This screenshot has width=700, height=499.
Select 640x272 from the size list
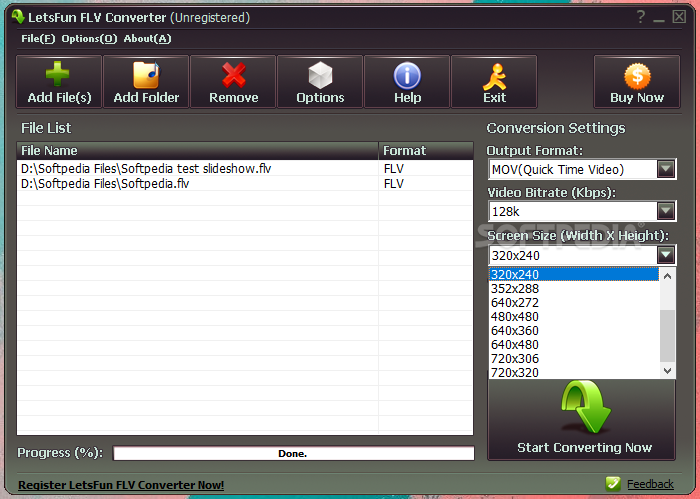point(574,303)
